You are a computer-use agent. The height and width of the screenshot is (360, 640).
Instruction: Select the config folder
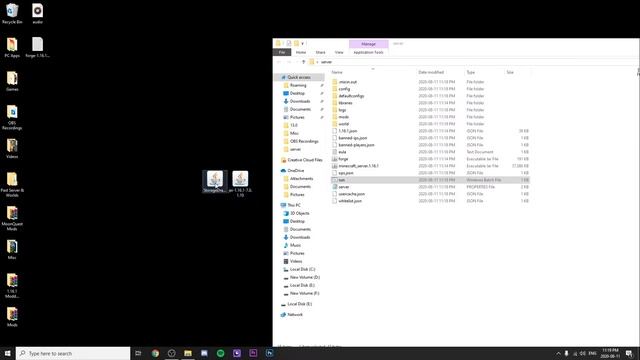tap(344, 89)
